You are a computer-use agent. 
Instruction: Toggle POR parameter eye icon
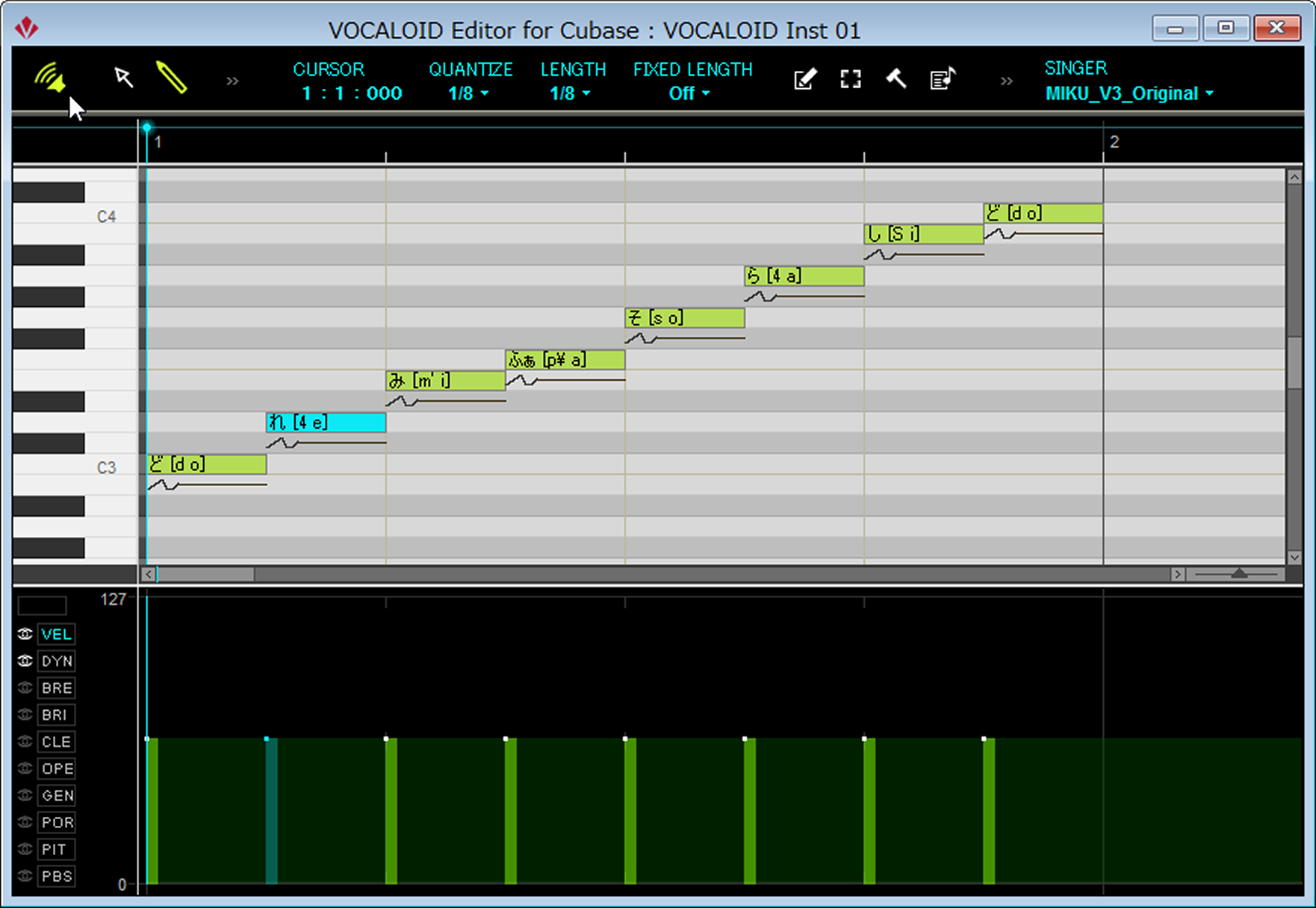[x=25, y=822]
